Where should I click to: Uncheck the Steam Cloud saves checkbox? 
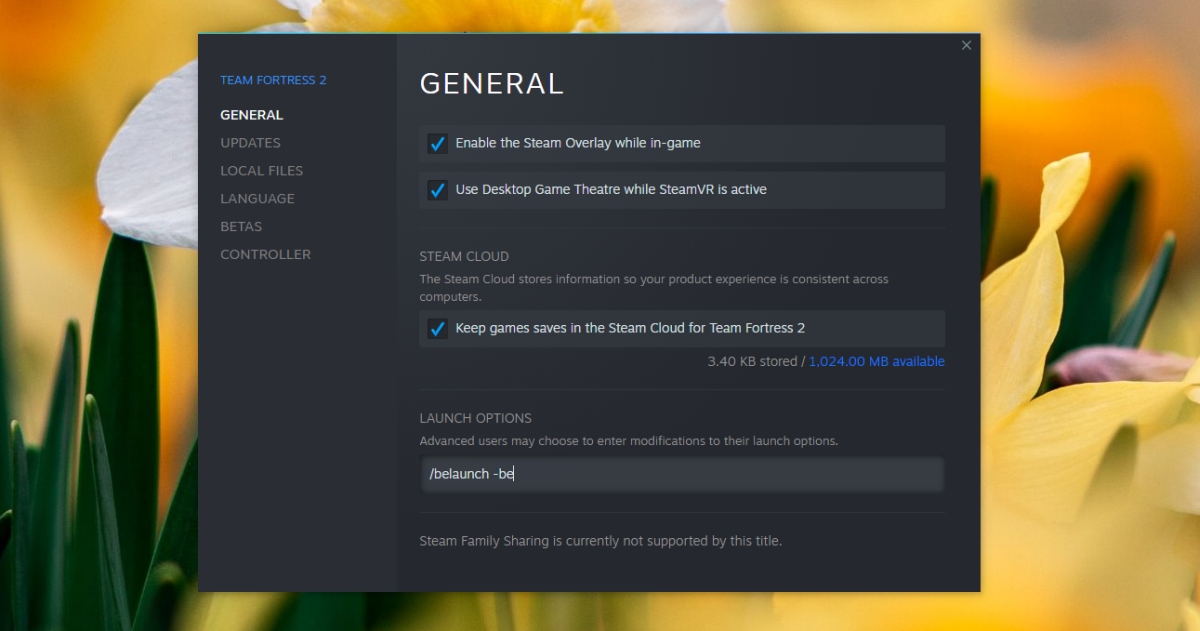(x=437, y=328)
